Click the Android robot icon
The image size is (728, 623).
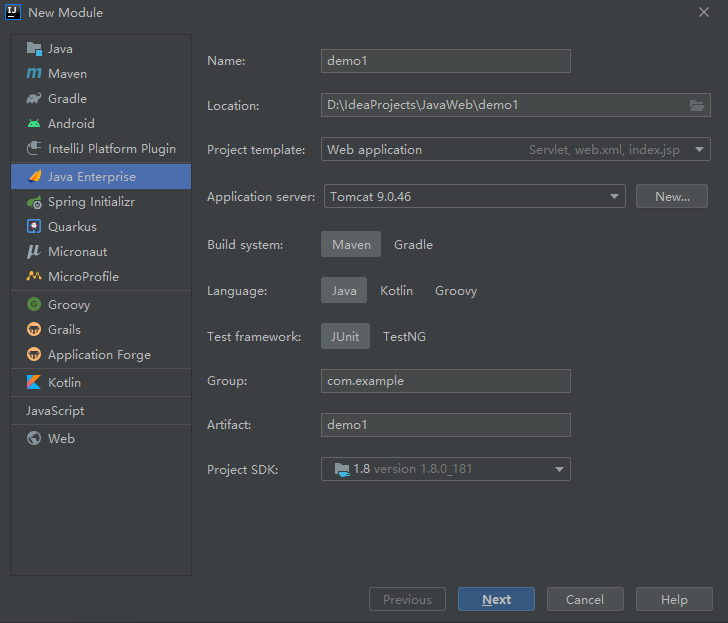click(x=34, y=123)
